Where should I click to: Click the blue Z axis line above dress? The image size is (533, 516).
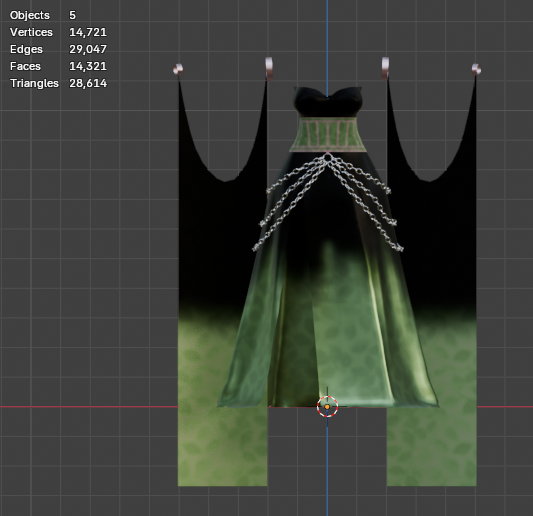pyautogui.click(x=327, y=44)
